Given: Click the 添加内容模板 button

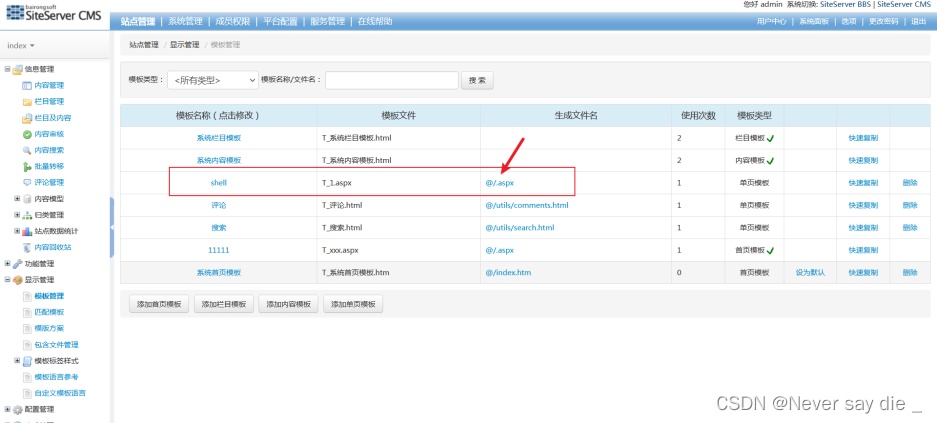Looking at the screenshot, I should point(289,304).
